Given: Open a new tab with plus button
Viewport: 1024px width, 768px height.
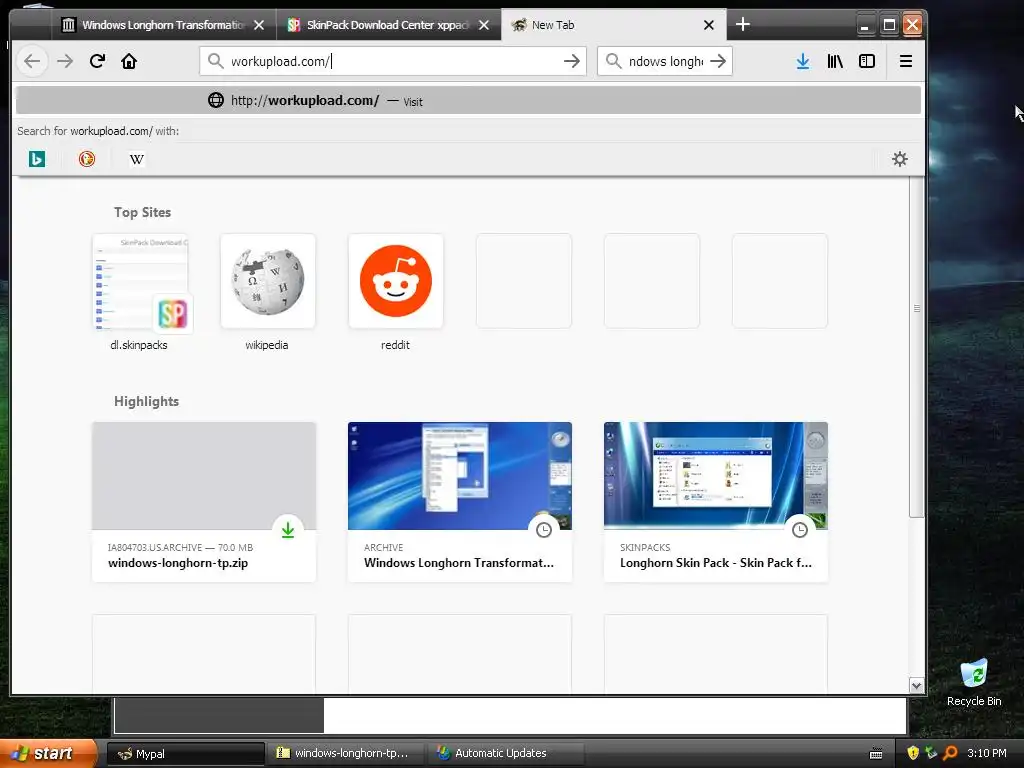Looking at the screenshot, I should pos(743,25).
